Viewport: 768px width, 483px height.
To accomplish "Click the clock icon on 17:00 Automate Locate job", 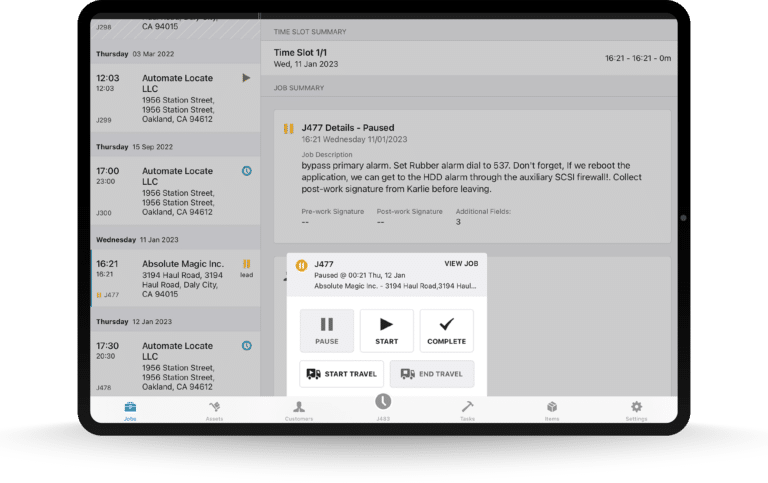I will [246, 171].
